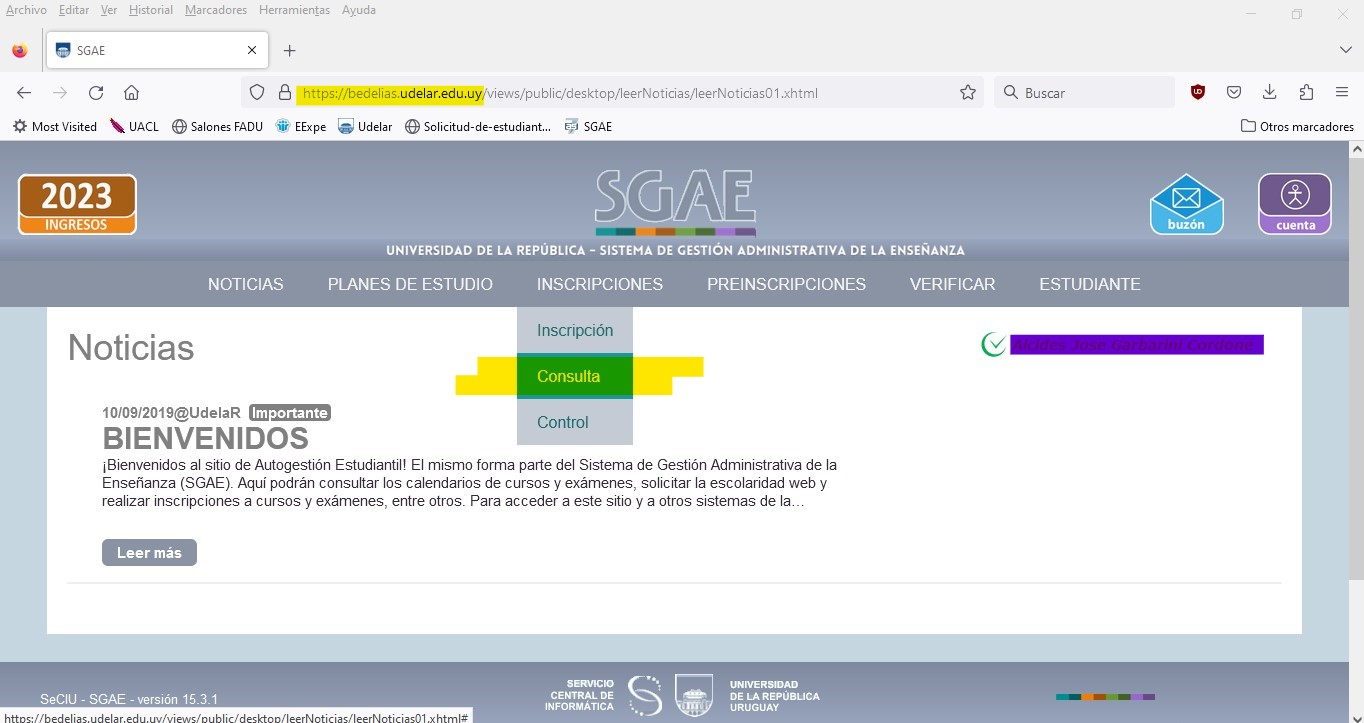The width and height of the screenshot is (1364, 723).
Task: Click the Leer más button
Action: click(149, 552)
